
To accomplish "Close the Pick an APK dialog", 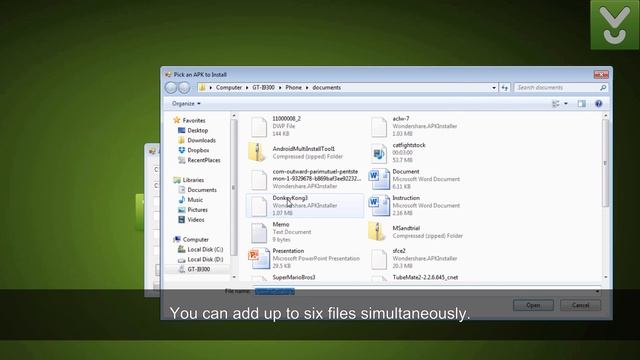I will (x=601, y=75).
